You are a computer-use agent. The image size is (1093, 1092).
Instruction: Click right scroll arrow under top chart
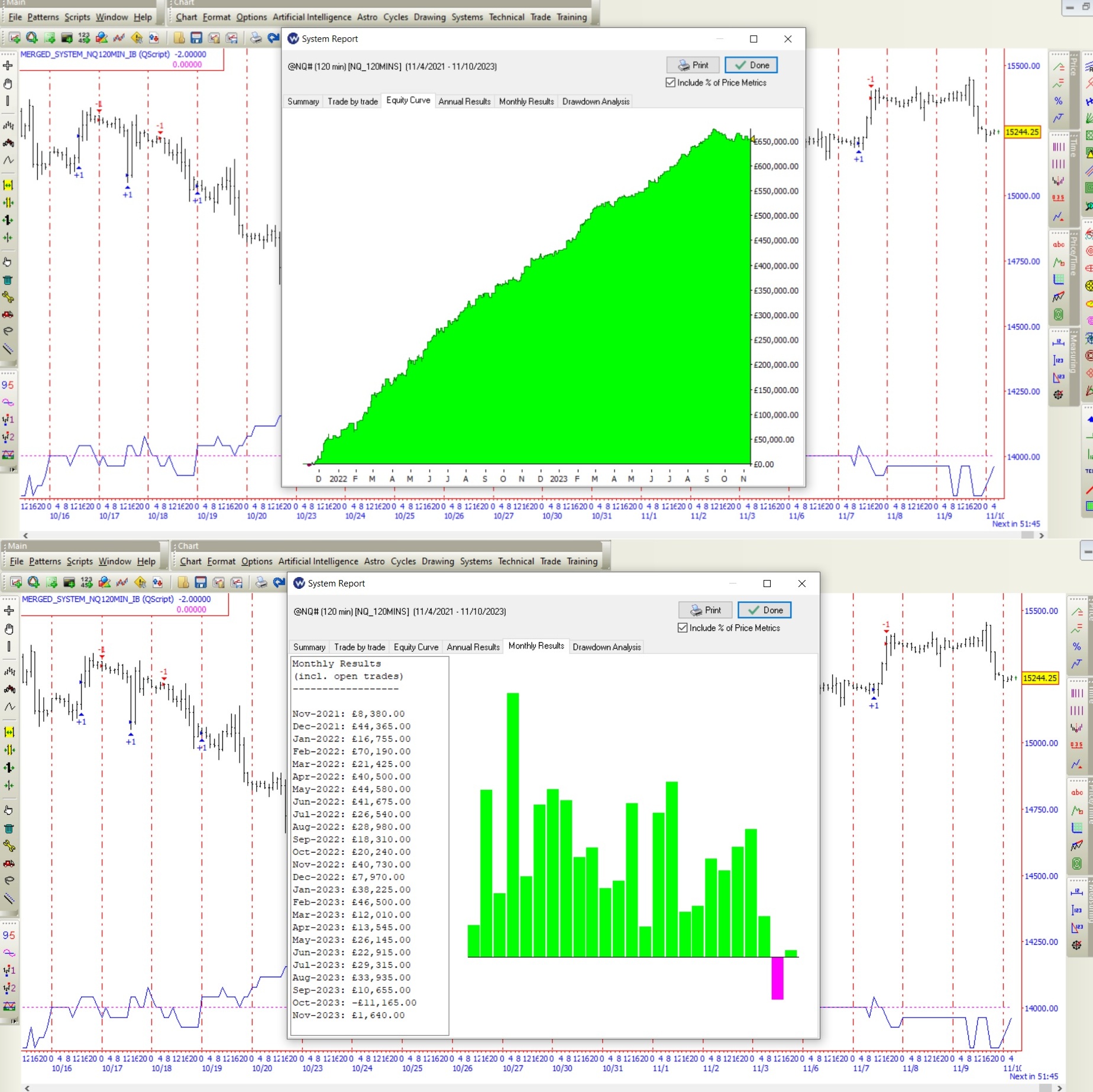[x=1041, y=535]
